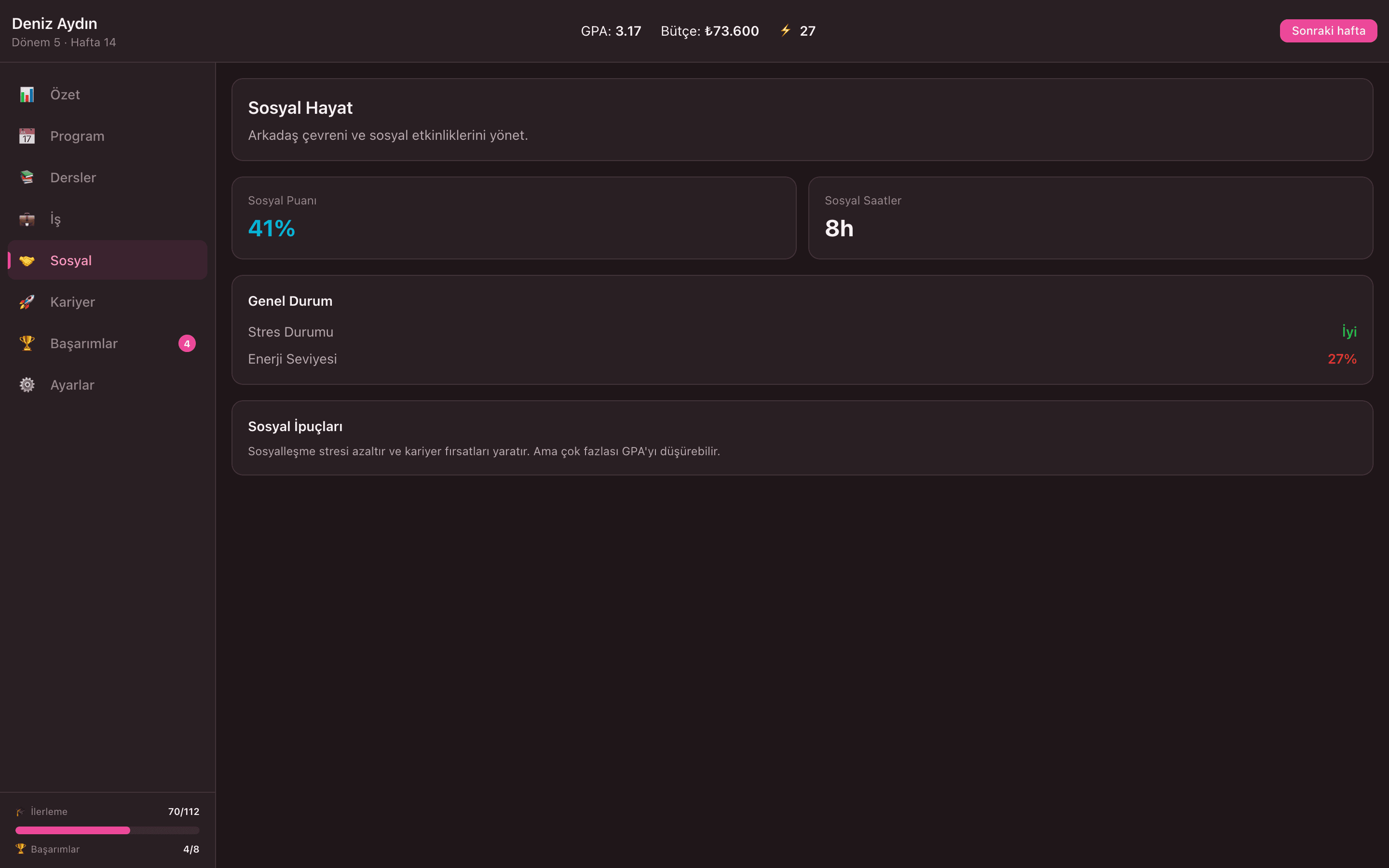Click the energy lightning bolt icon
Viewport: 1389px width, 868px height.
coord(785,30)
